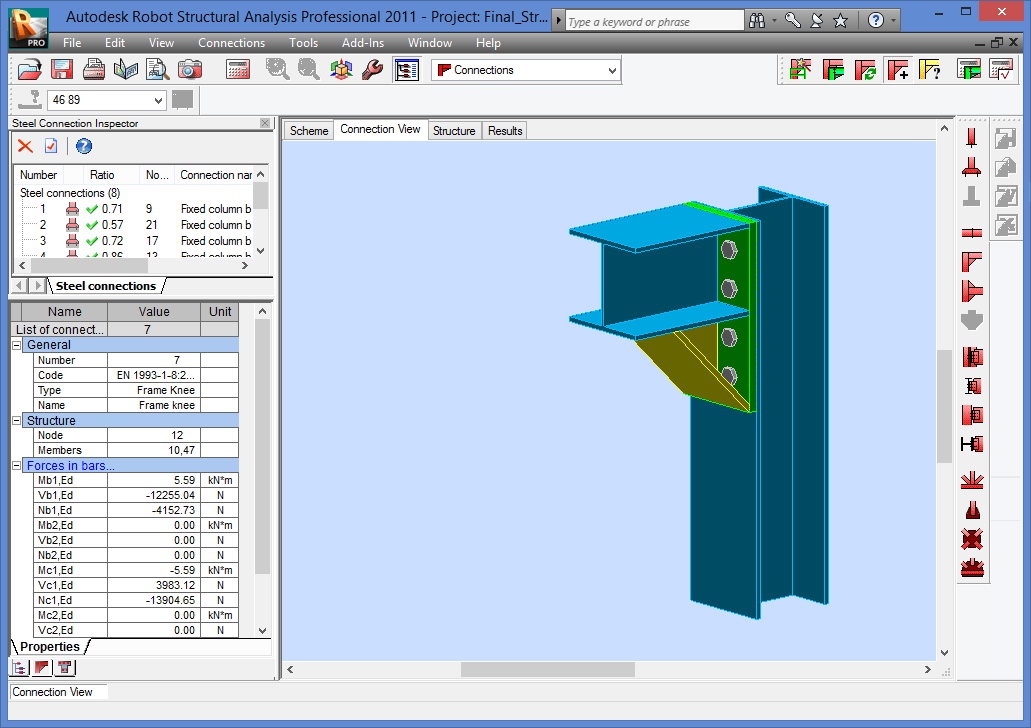The image size is (1031, 728).
Task: Click the yellow connection icon with question mark
Action: (x=930, y=70)
